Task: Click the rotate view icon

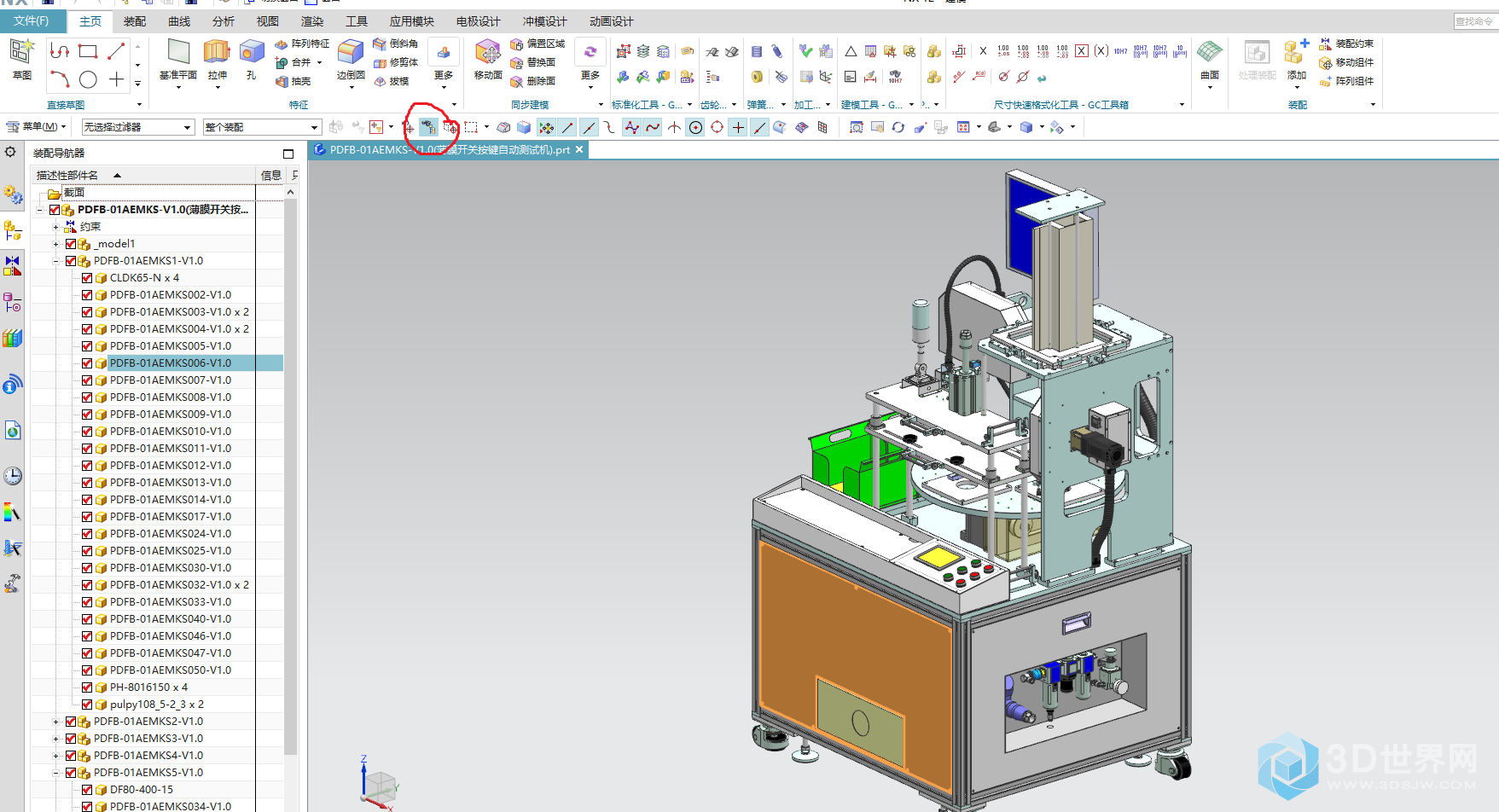Action: 898,127
